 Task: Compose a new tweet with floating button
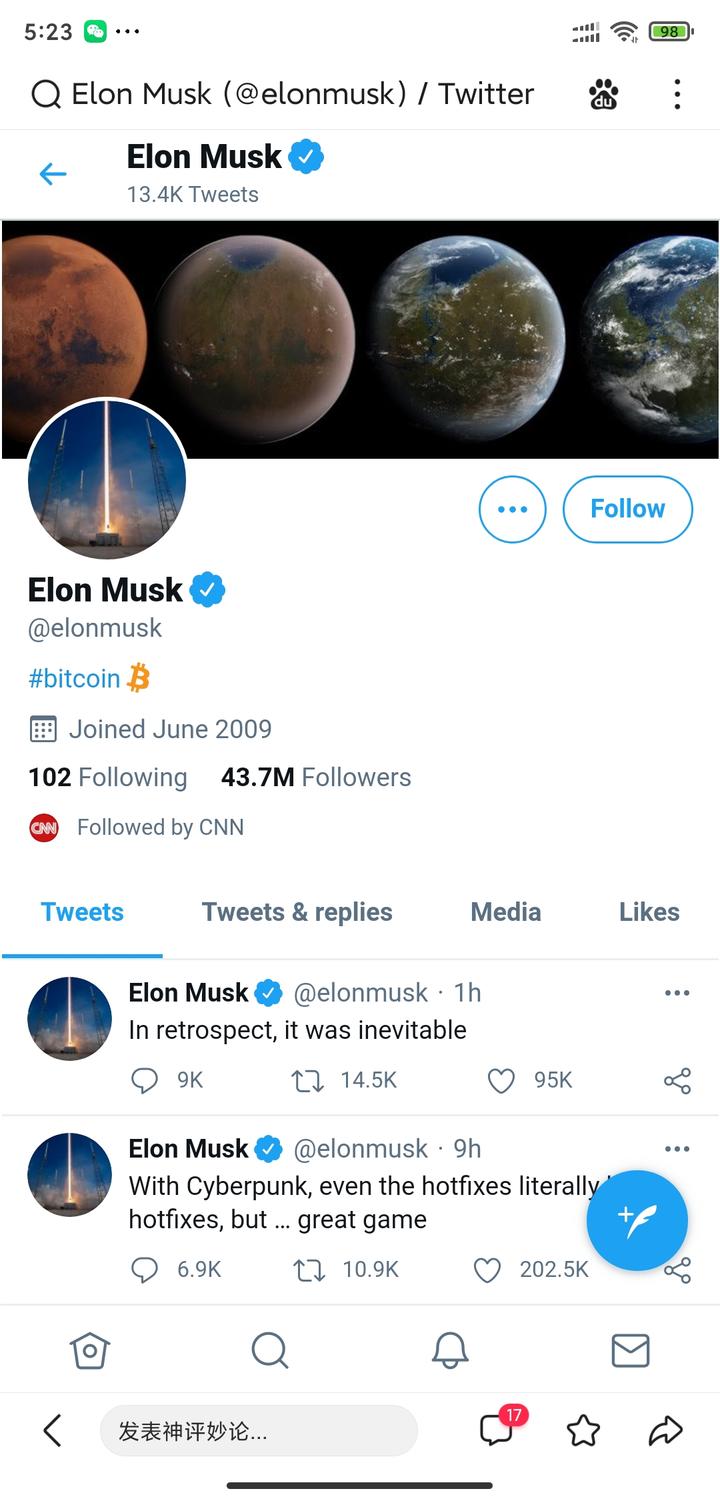(x=637, y=1220)
